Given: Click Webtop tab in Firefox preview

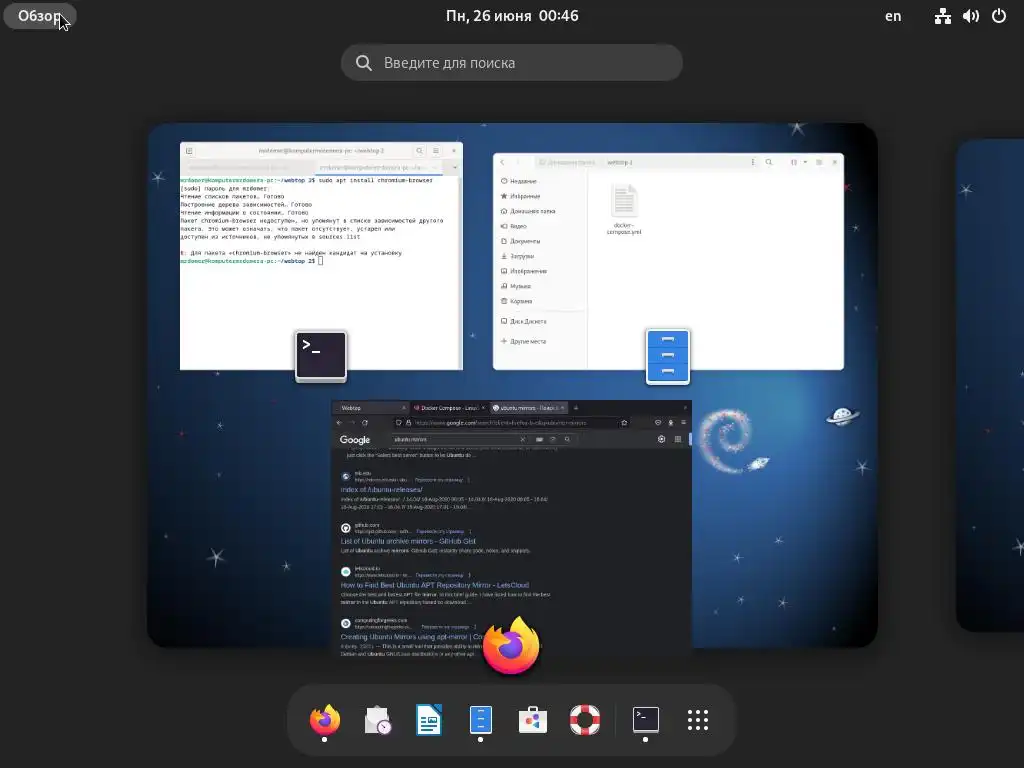Looking at the screenshot, I should (370, 408).
